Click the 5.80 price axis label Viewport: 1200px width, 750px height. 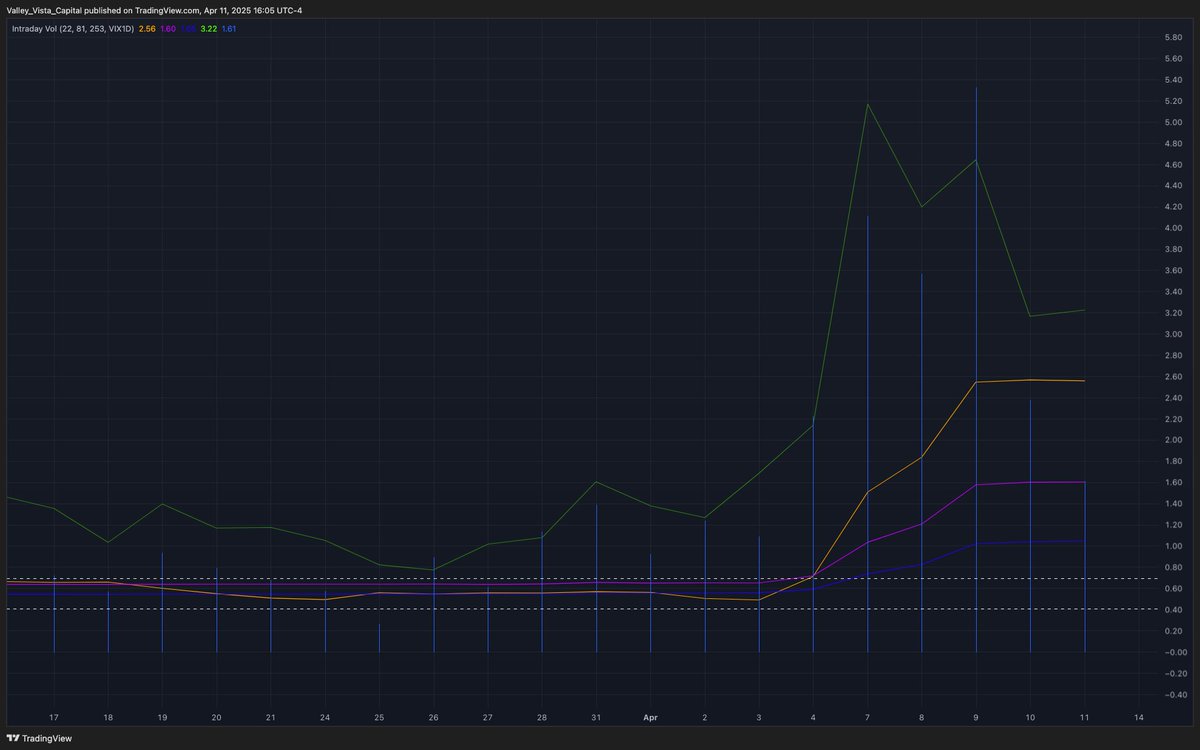1174,37
